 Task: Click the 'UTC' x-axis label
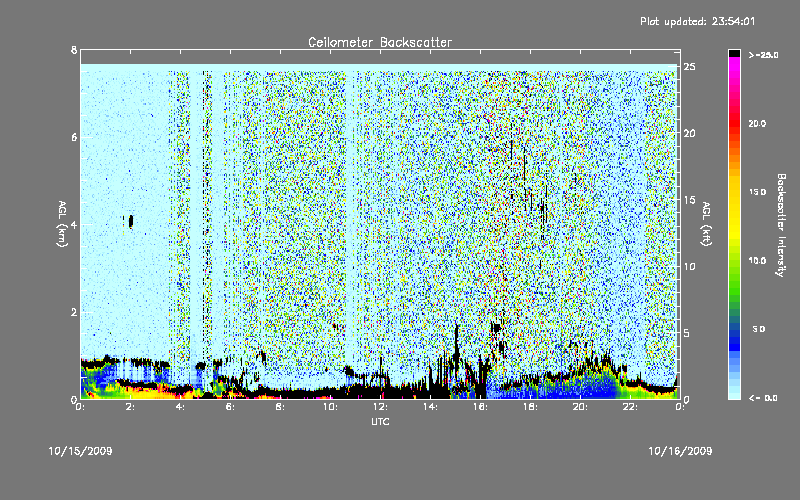point(380,421)
